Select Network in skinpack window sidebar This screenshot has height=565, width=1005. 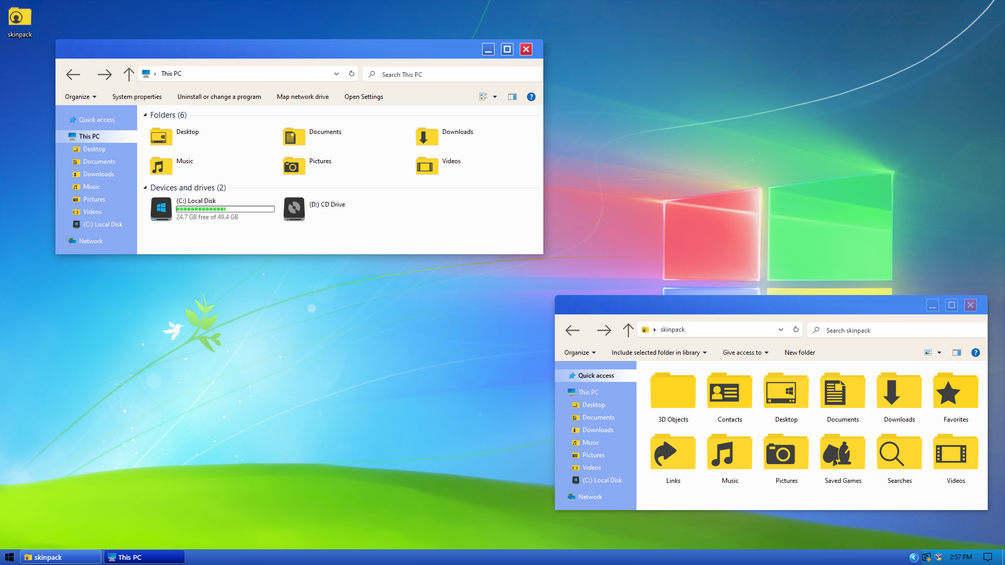(x=590, y=496)
